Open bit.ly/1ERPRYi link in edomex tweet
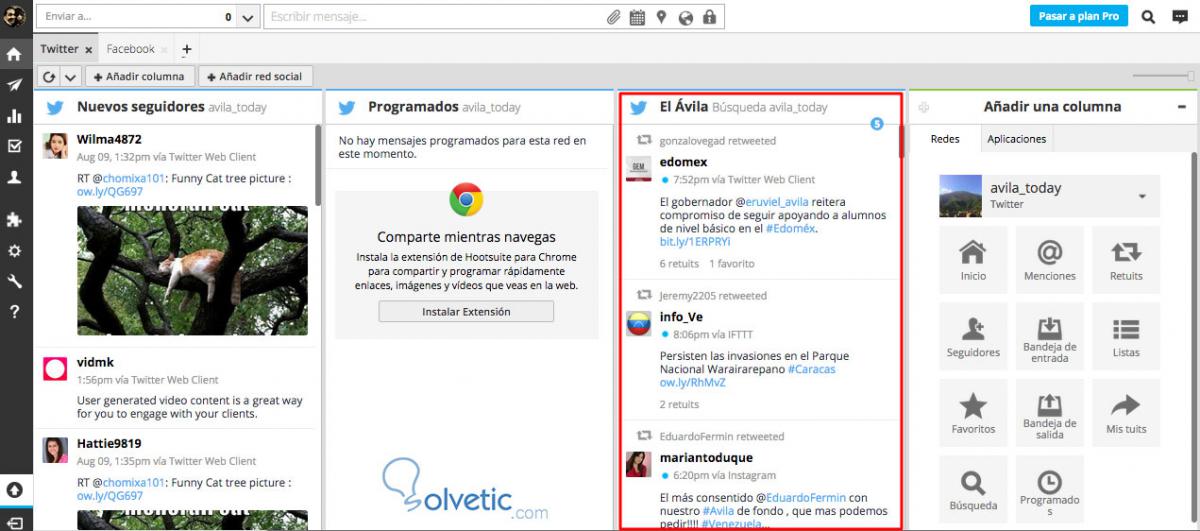1200x531 pixels. point(695,242)
